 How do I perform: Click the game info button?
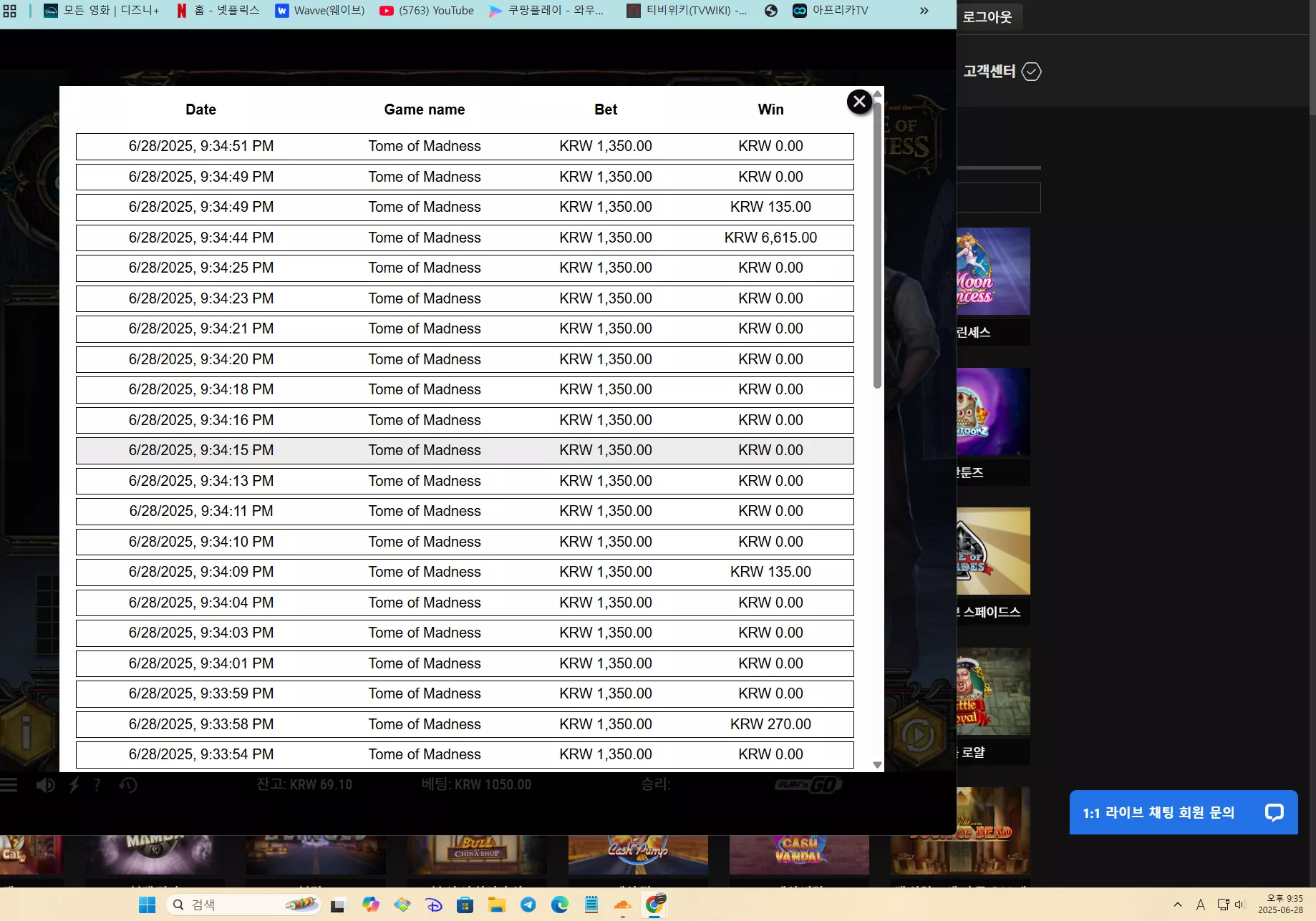26,733
